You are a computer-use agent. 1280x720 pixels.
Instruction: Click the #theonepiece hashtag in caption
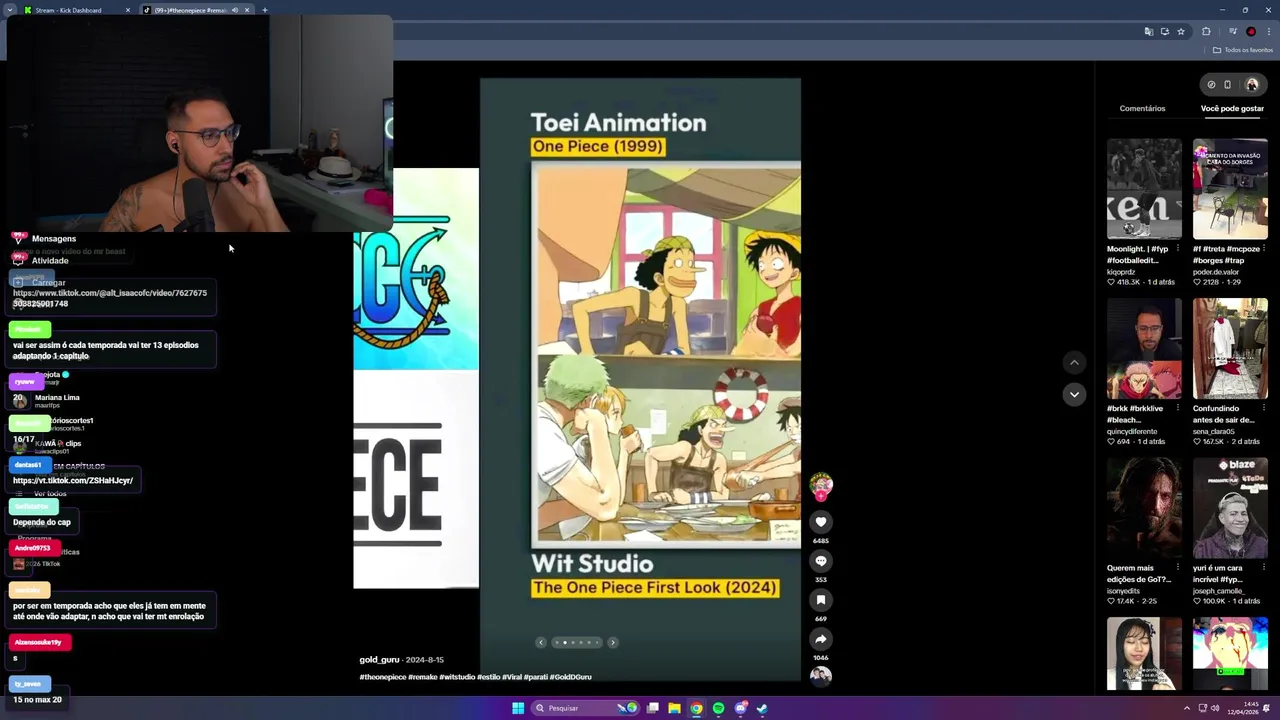pyautogui.click(x=383, y=677)
